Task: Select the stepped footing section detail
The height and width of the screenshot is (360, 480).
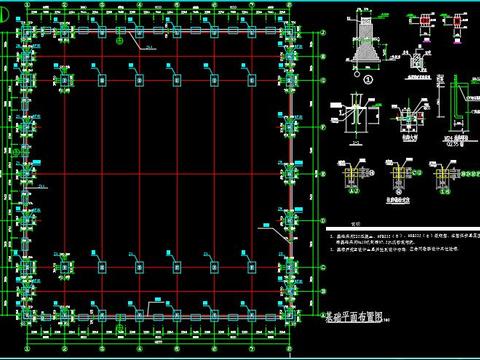Action: [x=367, y=41]
